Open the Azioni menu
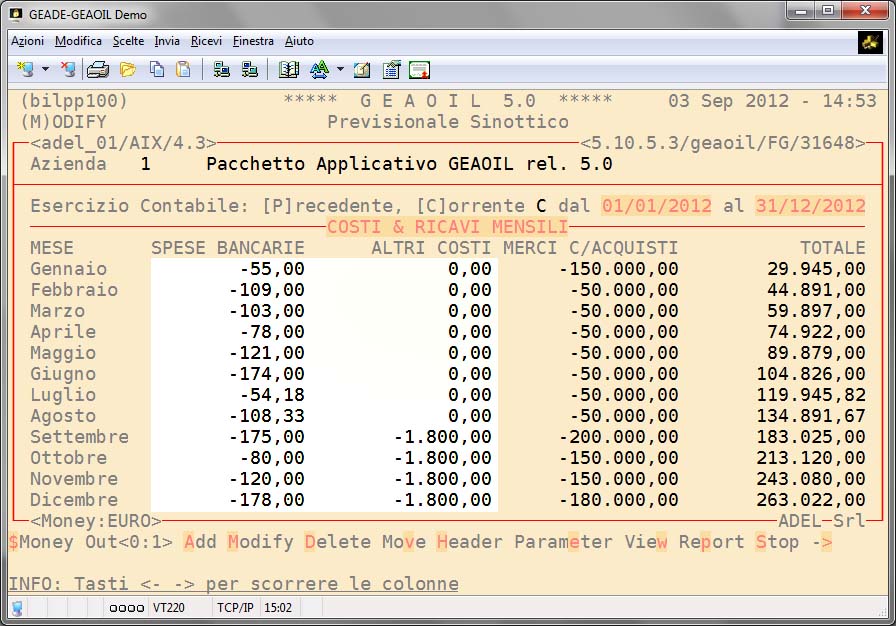The width and height of the screenshot is (896, 626). pyautogui.click(x=27, y=41)
